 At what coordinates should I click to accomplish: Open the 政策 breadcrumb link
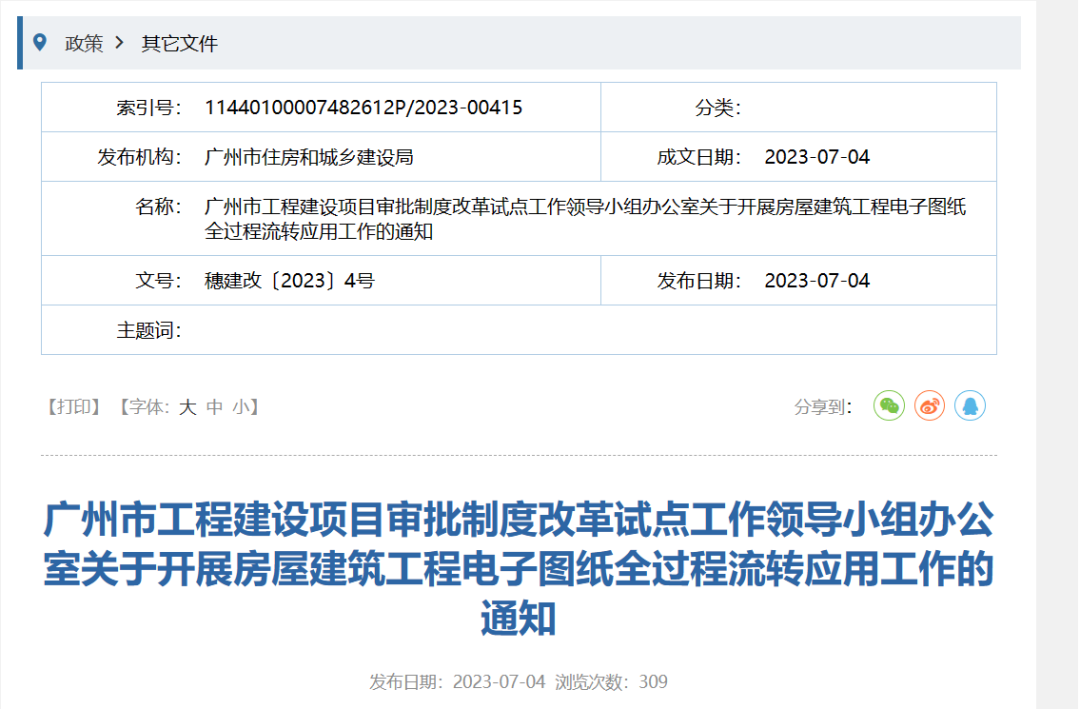point(84,43)
